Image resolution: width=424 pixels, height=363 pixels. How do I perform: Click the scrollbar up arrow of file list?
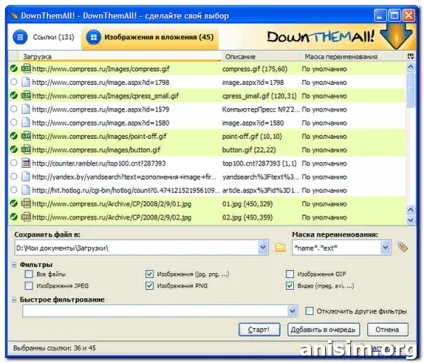coord(411,67)
